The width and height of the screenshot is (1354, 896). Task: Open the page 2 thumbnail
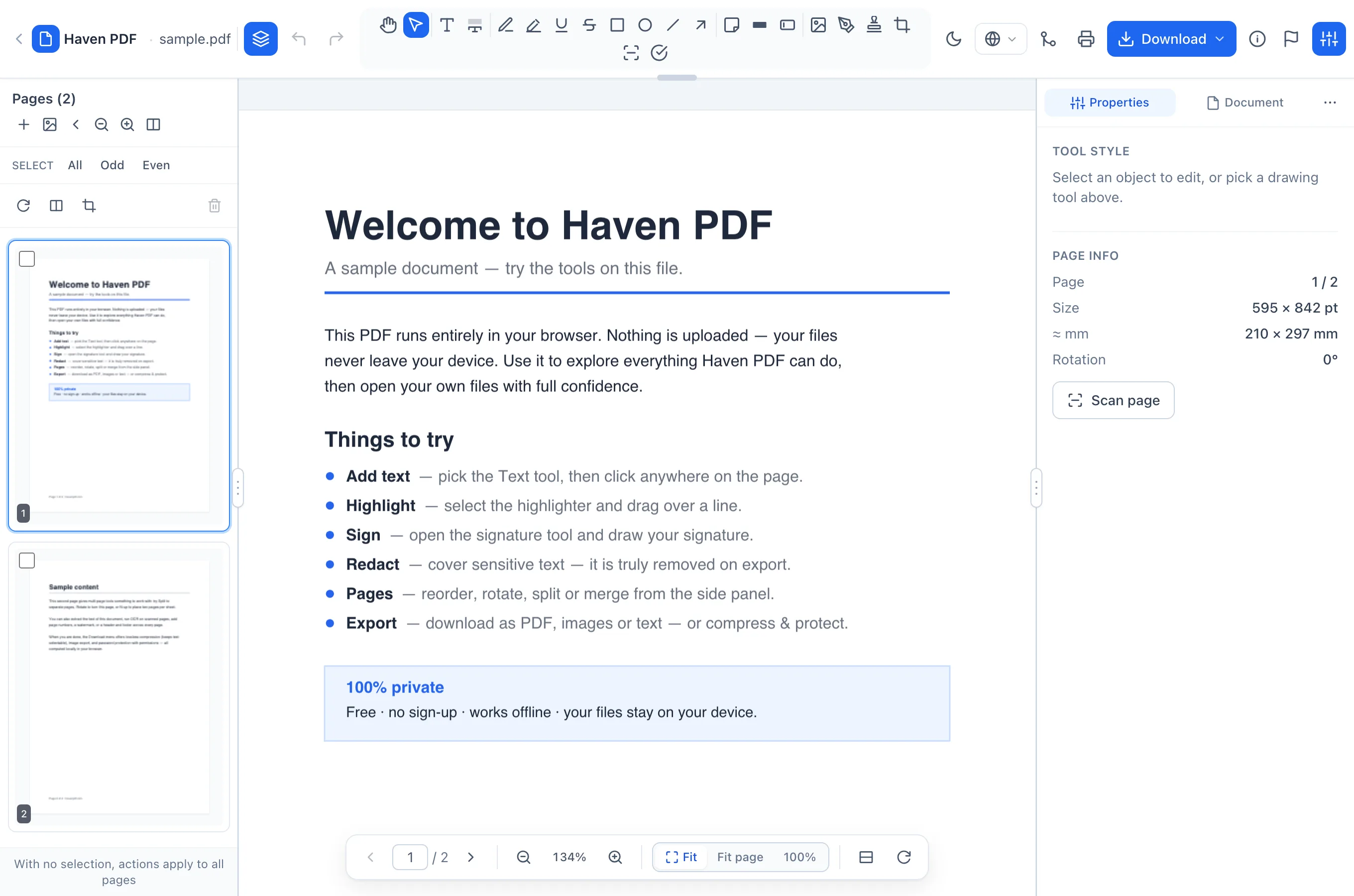119,687
